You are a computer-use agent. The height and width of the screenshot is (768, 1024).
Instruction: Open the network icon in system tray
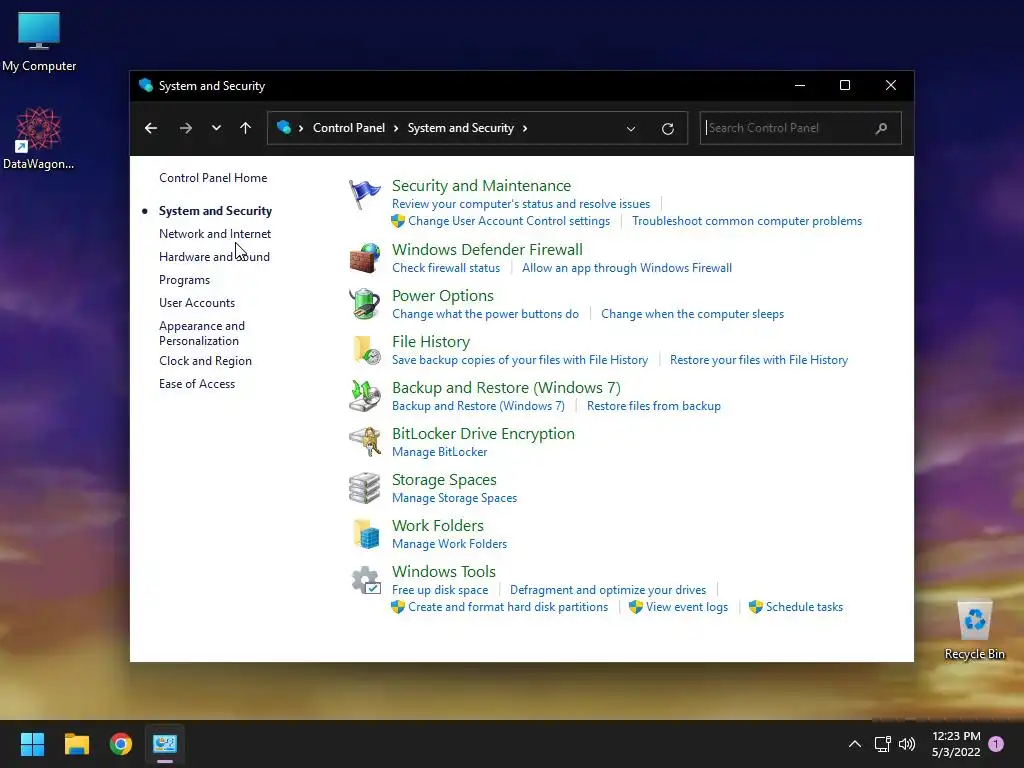(x=882, y=744)
